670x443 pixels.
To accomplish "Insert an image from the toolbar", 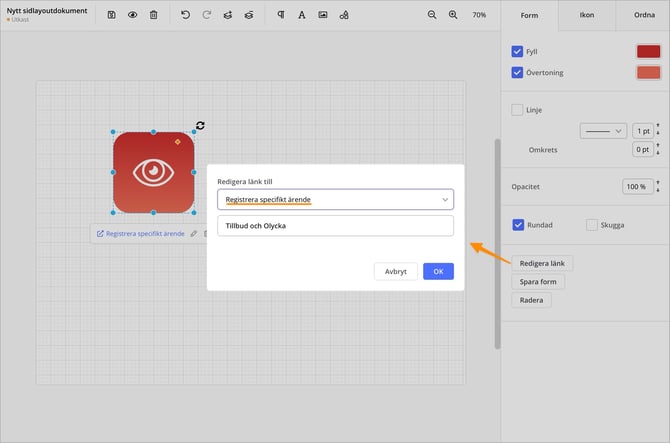I will coord(323,15).
